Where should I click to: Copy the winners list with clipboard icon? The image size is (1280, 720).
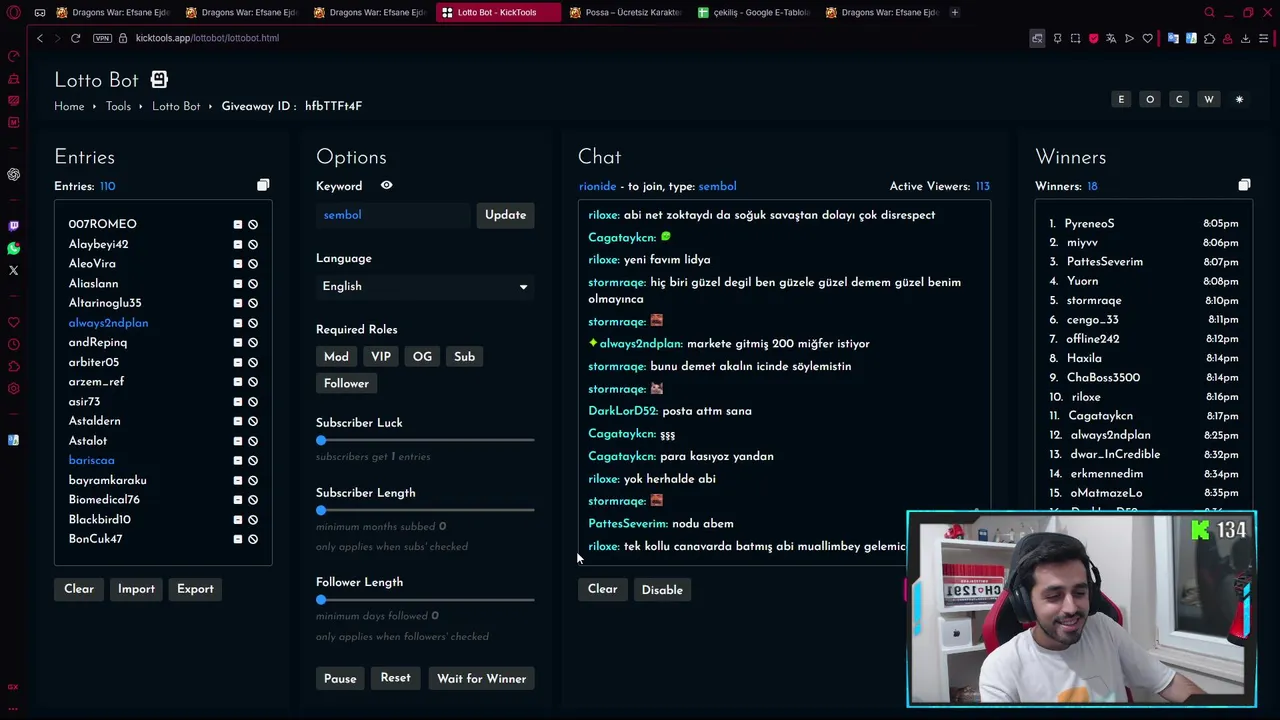(x=1244, y=185)
